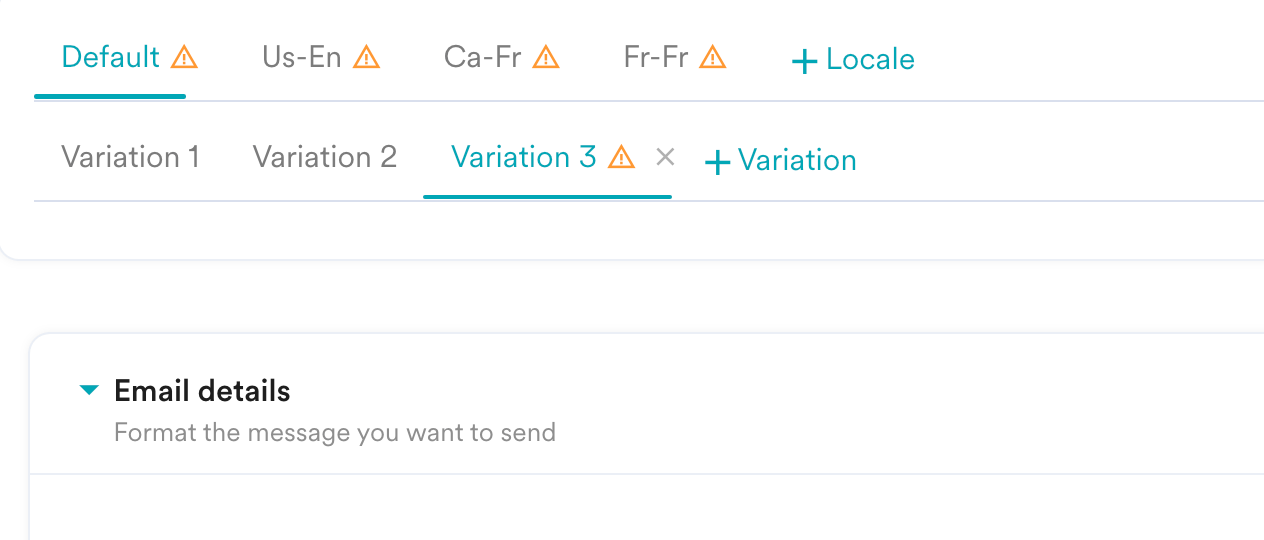Open the Us-En locale tab

tap(302, 57)
